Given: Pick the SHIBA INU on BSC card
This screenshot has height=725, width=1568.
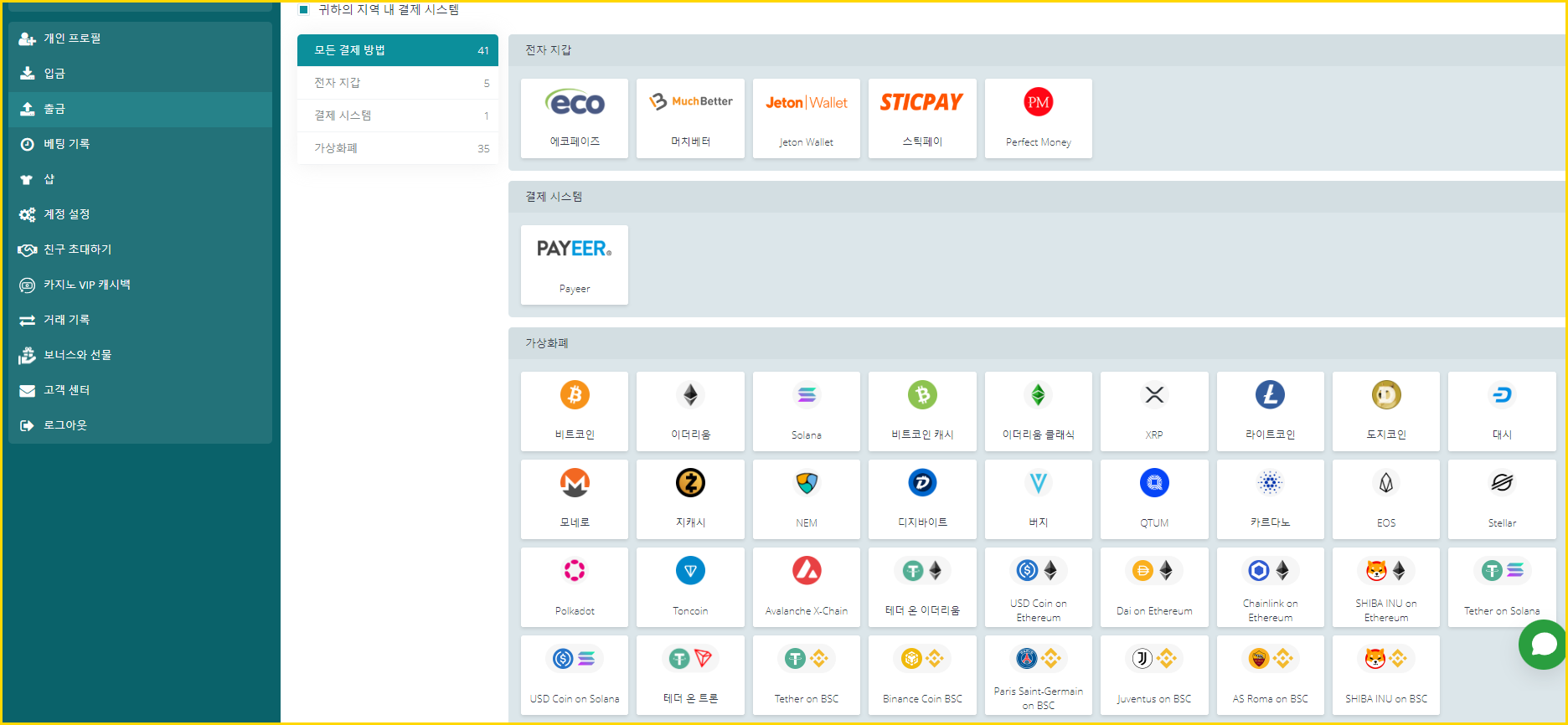Looking at the screenshot, I should point(1386,675).
